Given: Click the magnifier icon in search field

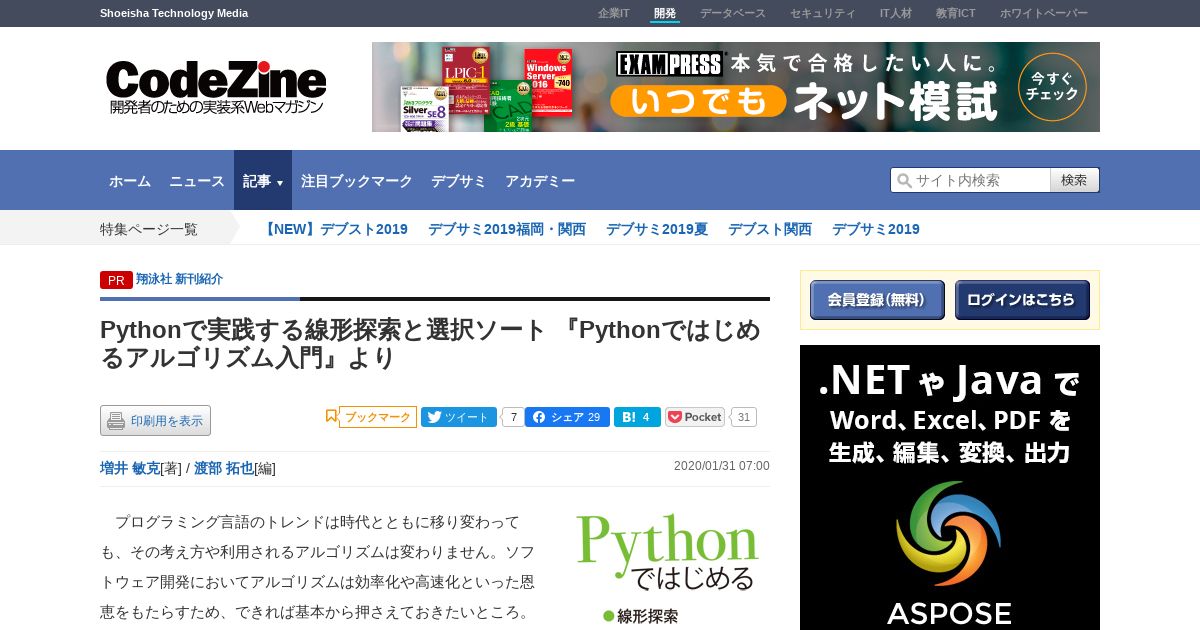Looking at the screenshot, I should click(904, 180).
